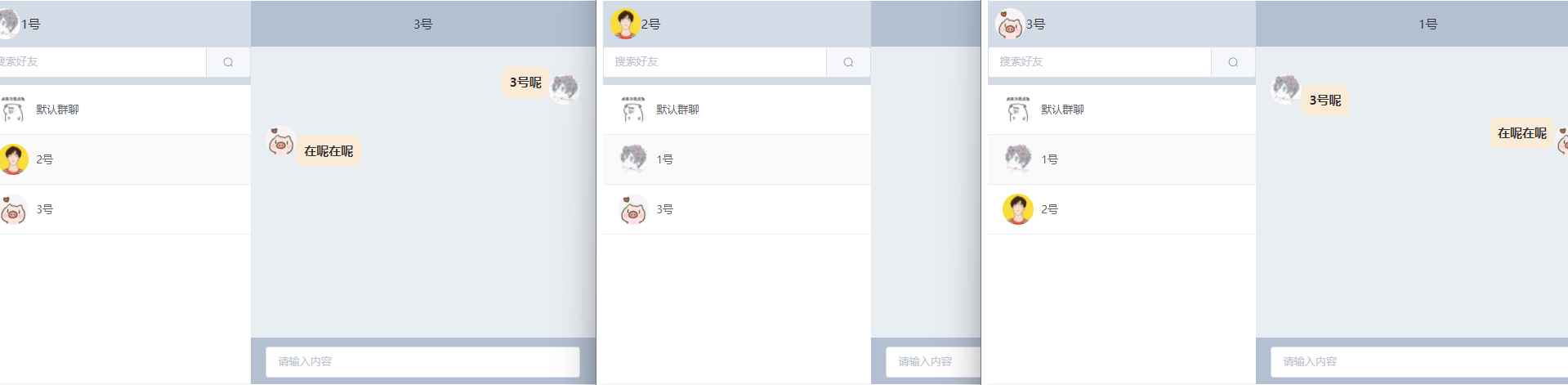Select 默认群聊 in 3号's friend list
1568x385 pixels.
click(1122, 110)
